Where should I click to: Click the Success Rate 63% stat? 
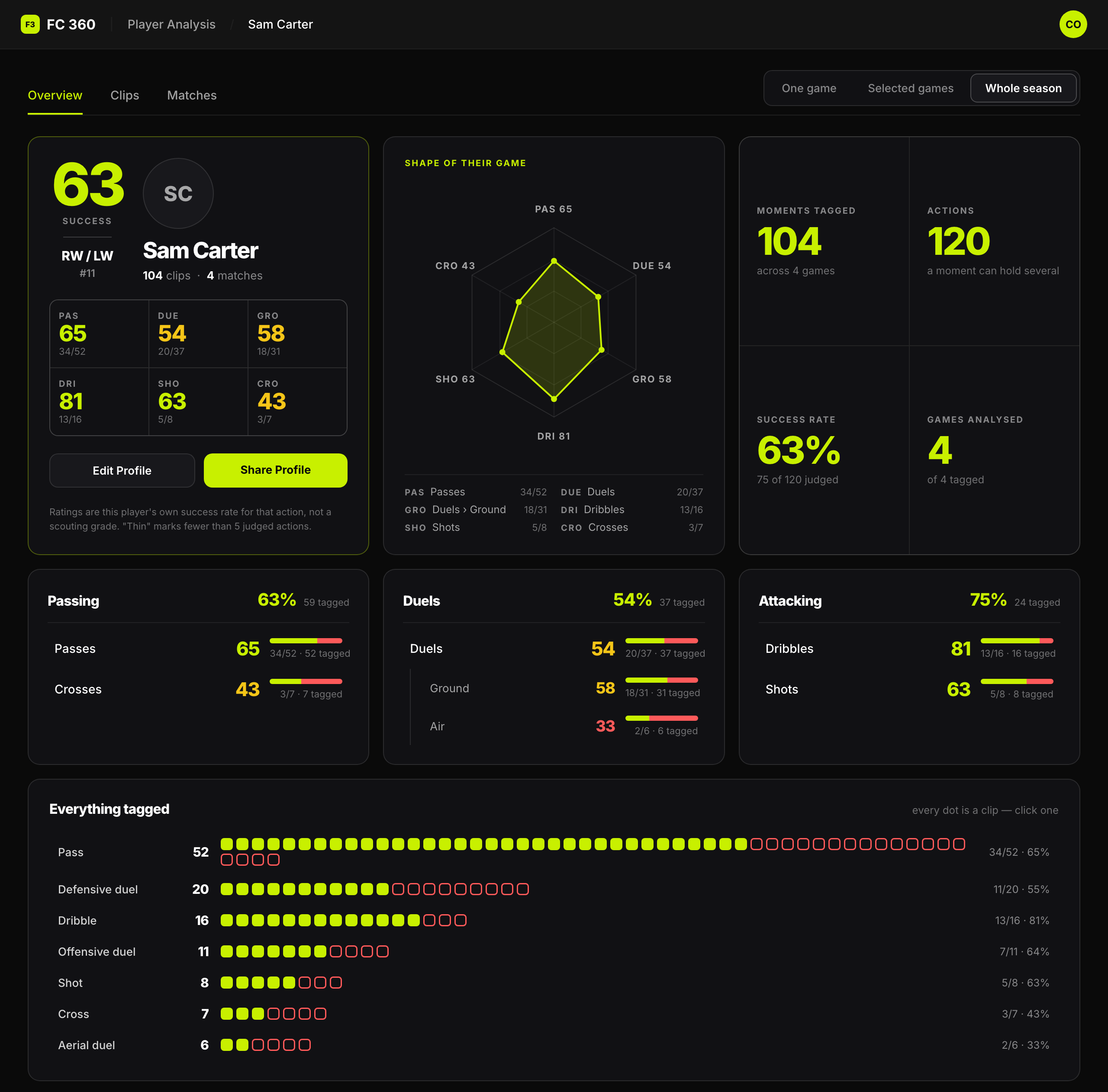[x=824, y=450]
